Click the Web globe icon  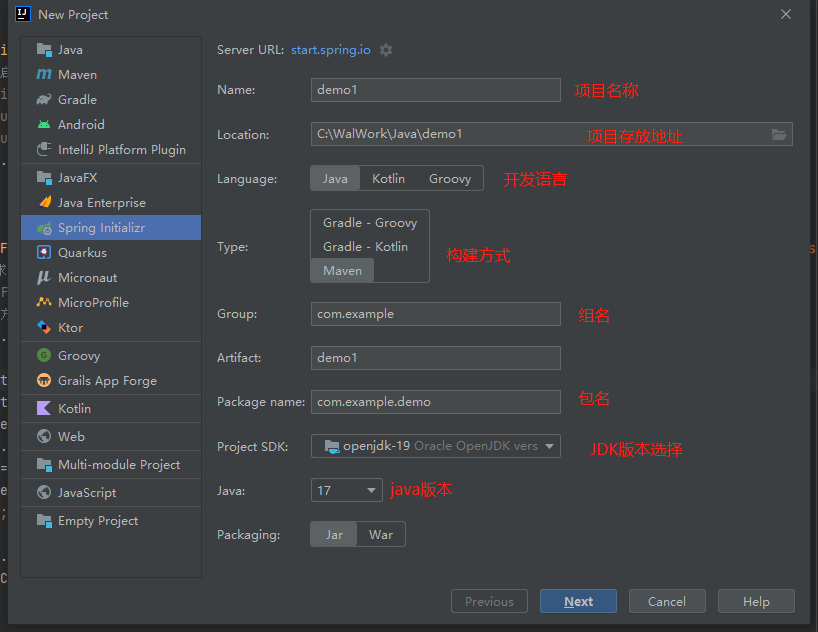(44, 436)
